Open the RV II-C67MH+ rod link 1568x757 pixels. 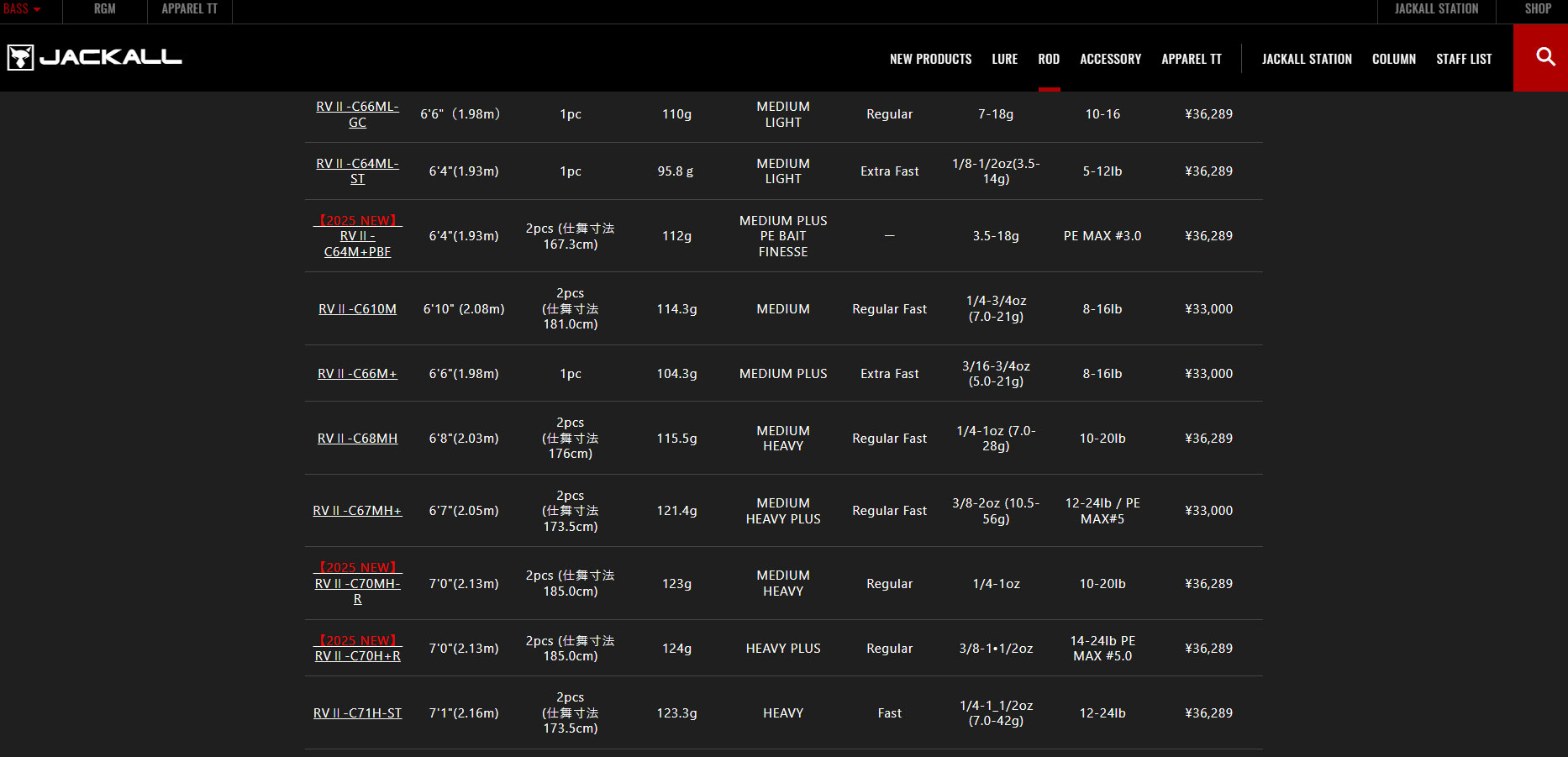[x=357, y=511]
